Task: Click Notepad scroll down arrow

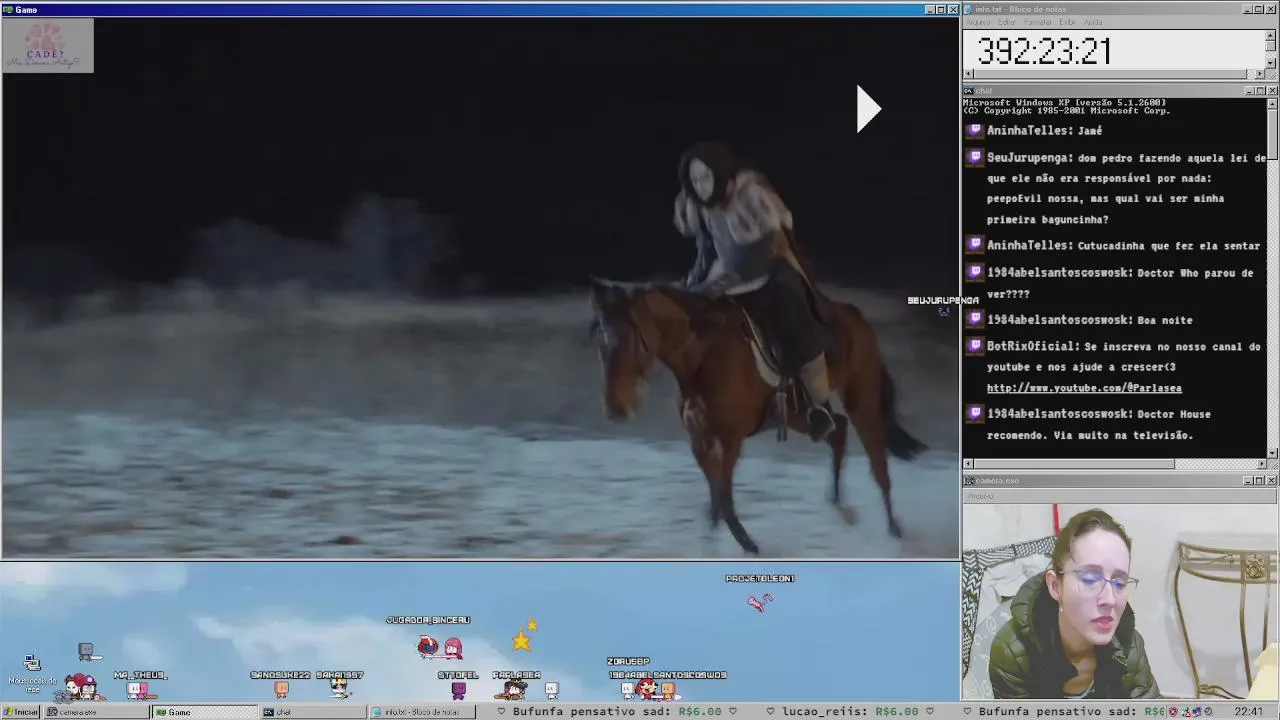Action: tap(1271, 63)
